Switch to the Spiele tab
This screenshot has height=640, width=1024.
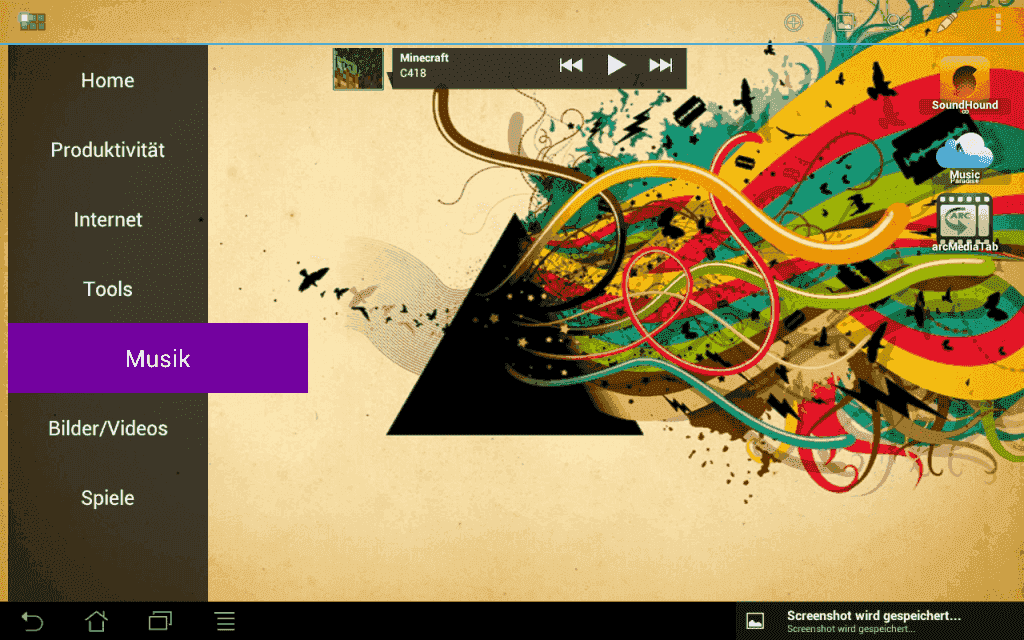108,498
